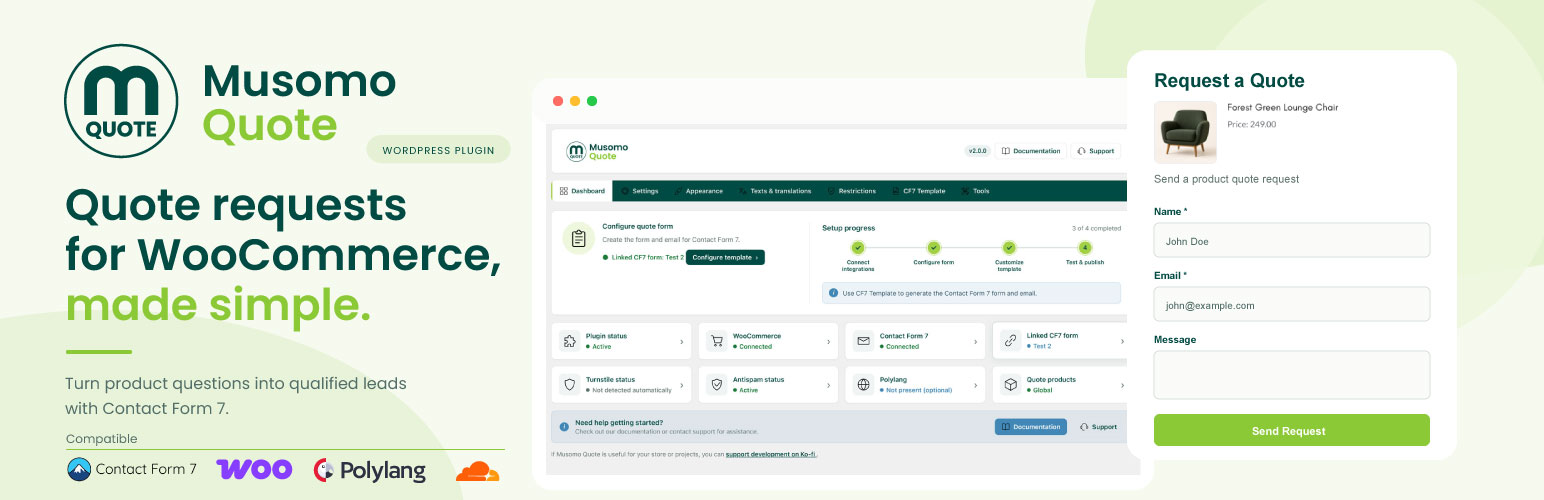The image size is (1544, 500).
Task: Click the empty Message text area
Action: click(1291, 375)
